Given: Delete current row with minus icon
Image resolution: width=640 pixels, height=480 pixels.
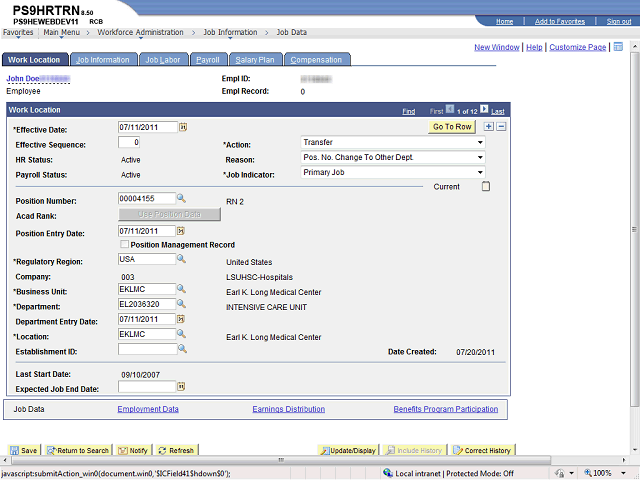Looking at the screenshot, I should click(x=501, y=127).
